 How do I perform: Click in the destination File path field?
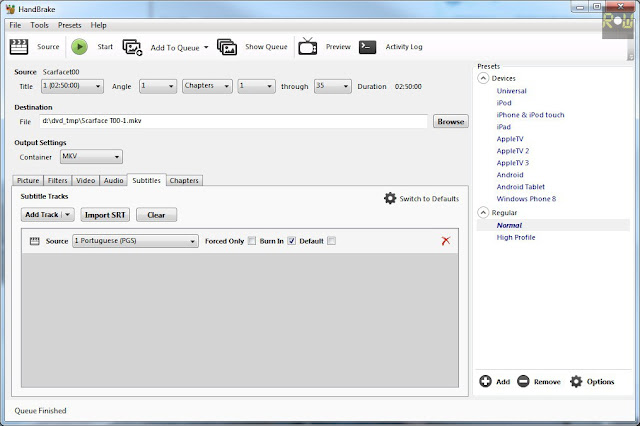tap(233, 121)
